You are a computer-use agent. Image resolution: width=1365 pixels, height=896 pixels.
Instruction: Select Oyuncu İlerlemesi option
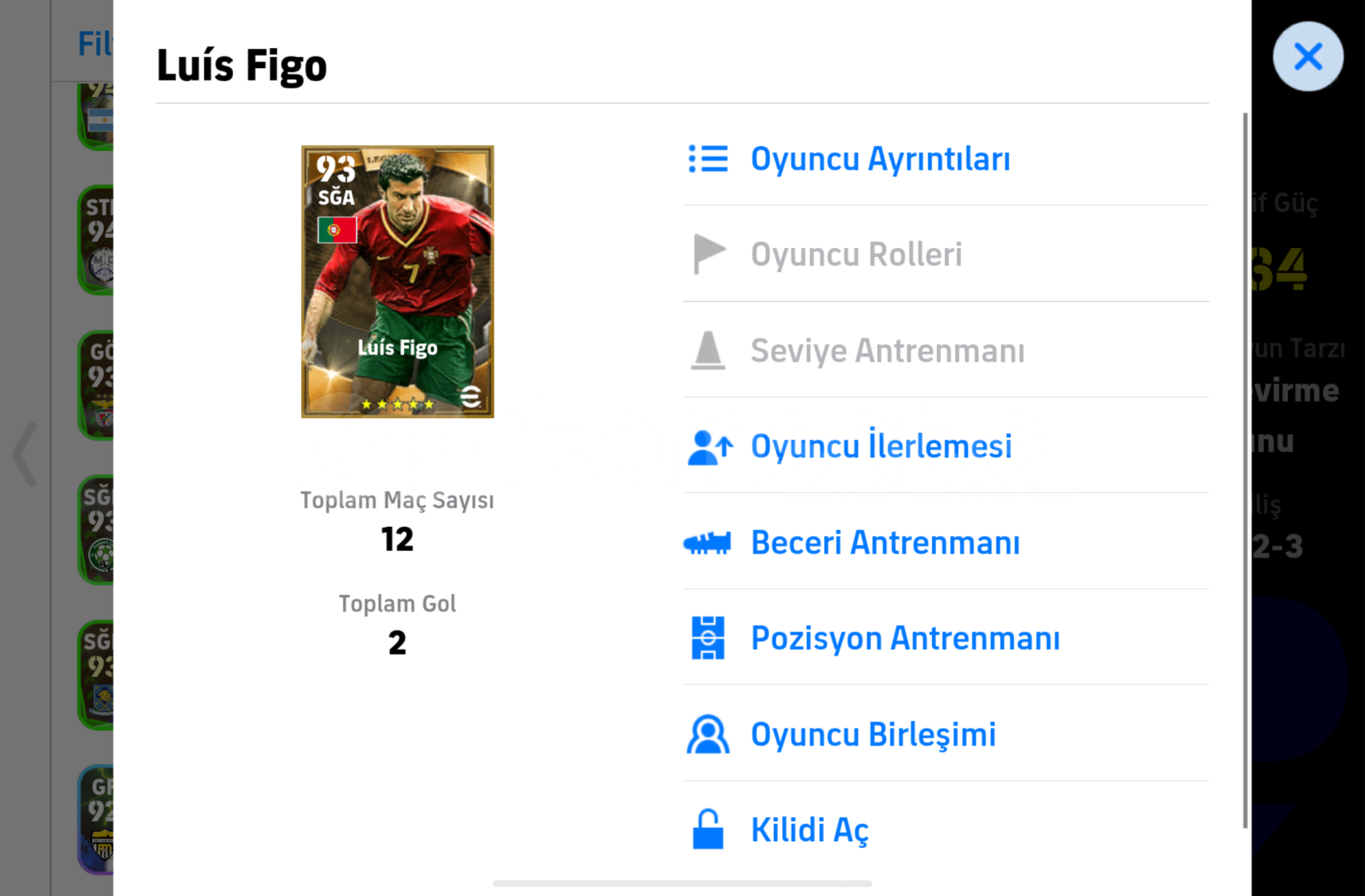[x=881, y=446]
